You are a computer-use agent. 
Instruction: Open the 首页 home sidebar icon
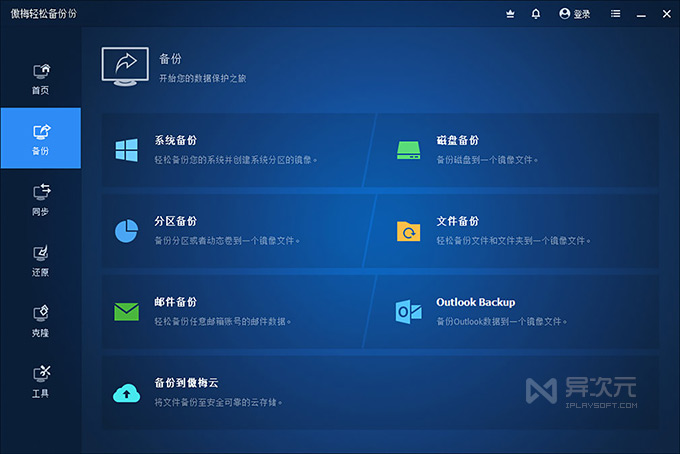(x=41, y=71)
